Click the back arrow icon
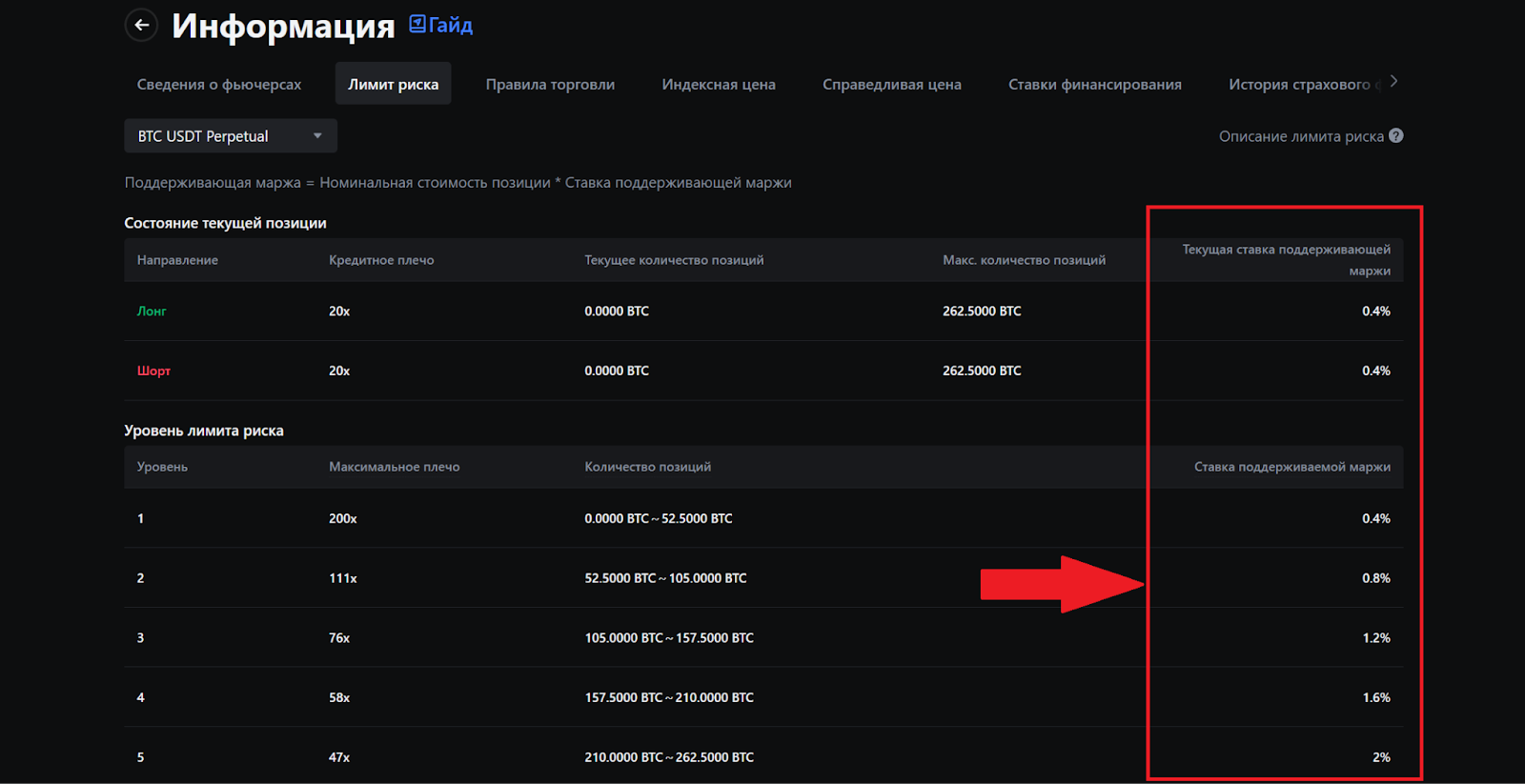The image size is (1525, 784). pyautogui.click(x=141, y=26)
